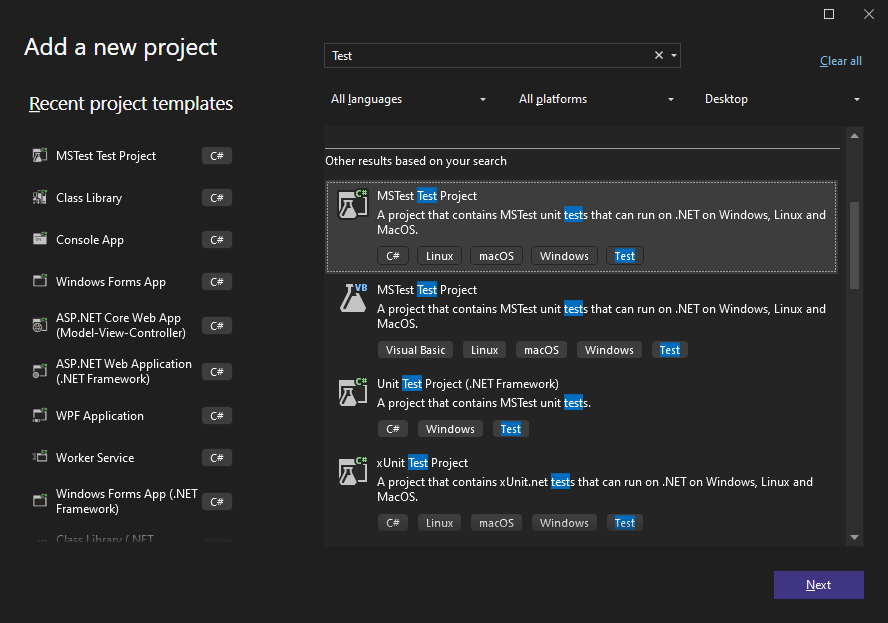
Task: Select the C# MSTest Test Project result title
Action: point(427,195)
